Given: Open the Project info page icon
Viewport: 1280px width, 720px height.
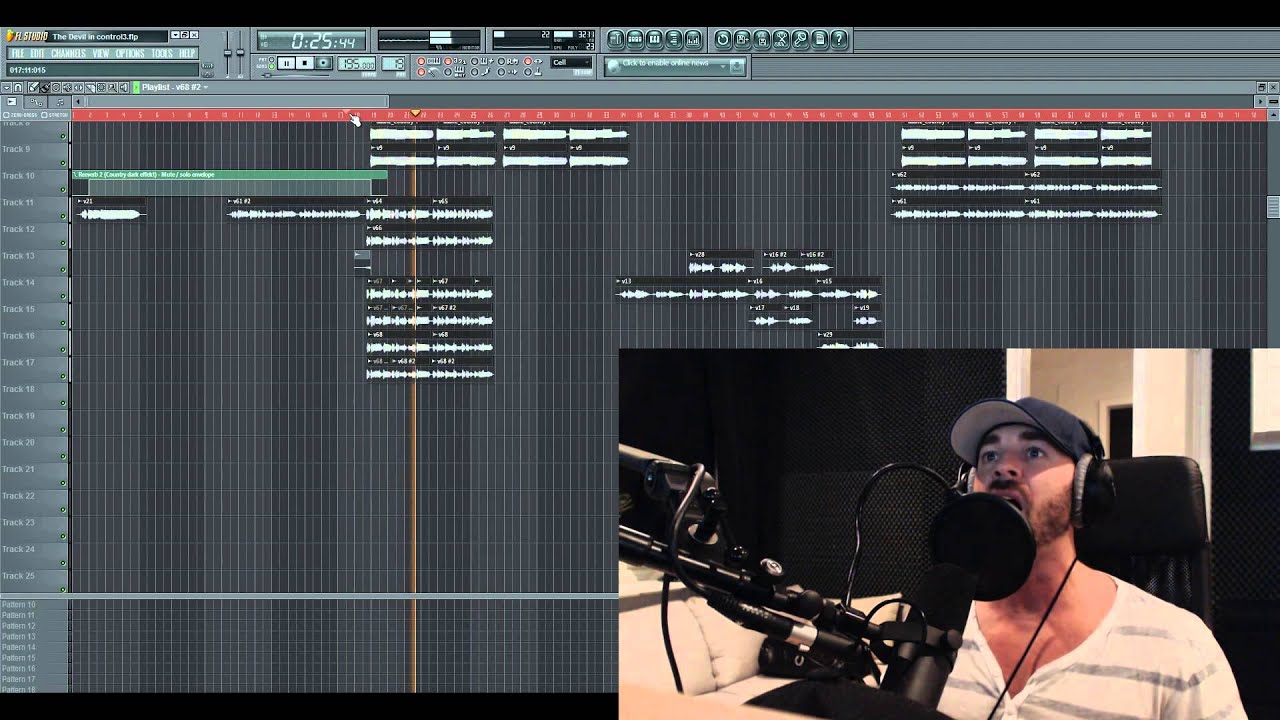Looking at the screenshot, I should [x=820, y=39].
